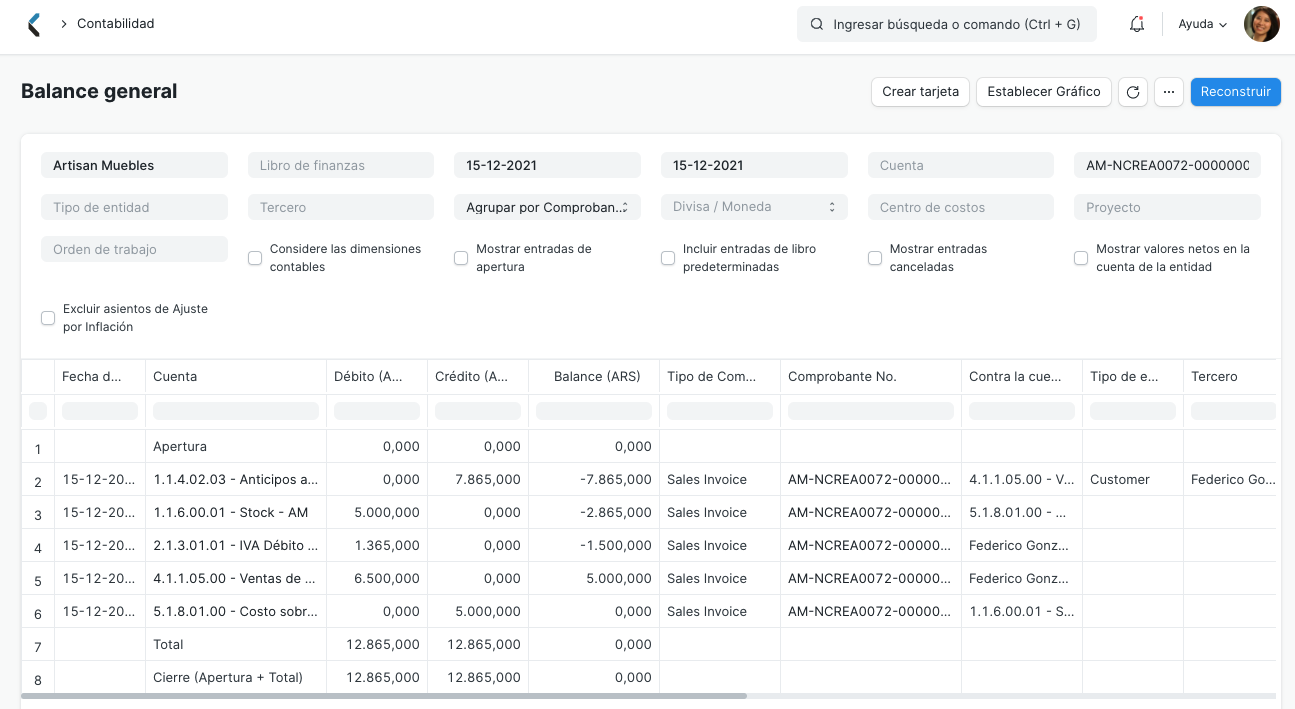Click the Crear tarjeta button
This screenshot has width=1295, height=709.
tap(919, 91)
